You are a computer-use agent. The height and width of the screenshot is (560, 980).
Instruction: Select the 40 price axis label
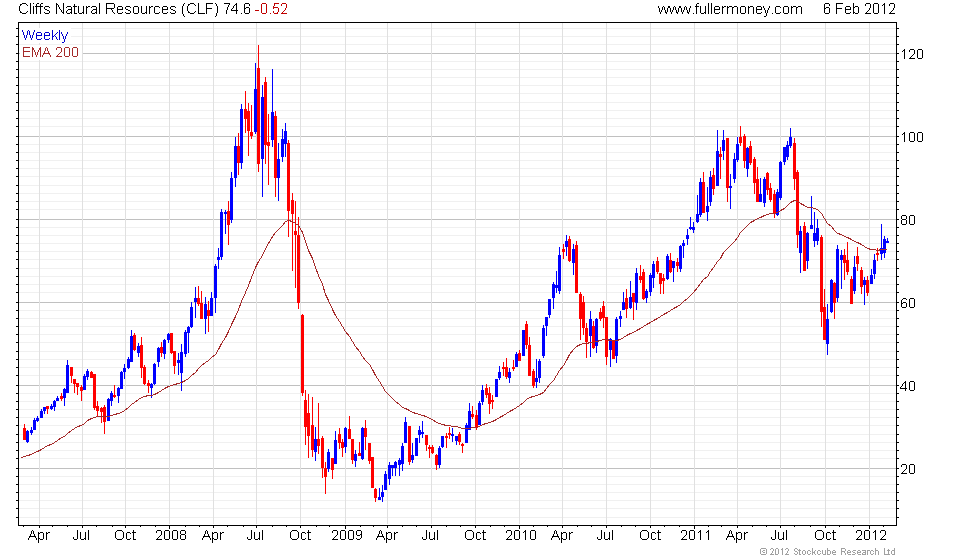pos(908,386)
